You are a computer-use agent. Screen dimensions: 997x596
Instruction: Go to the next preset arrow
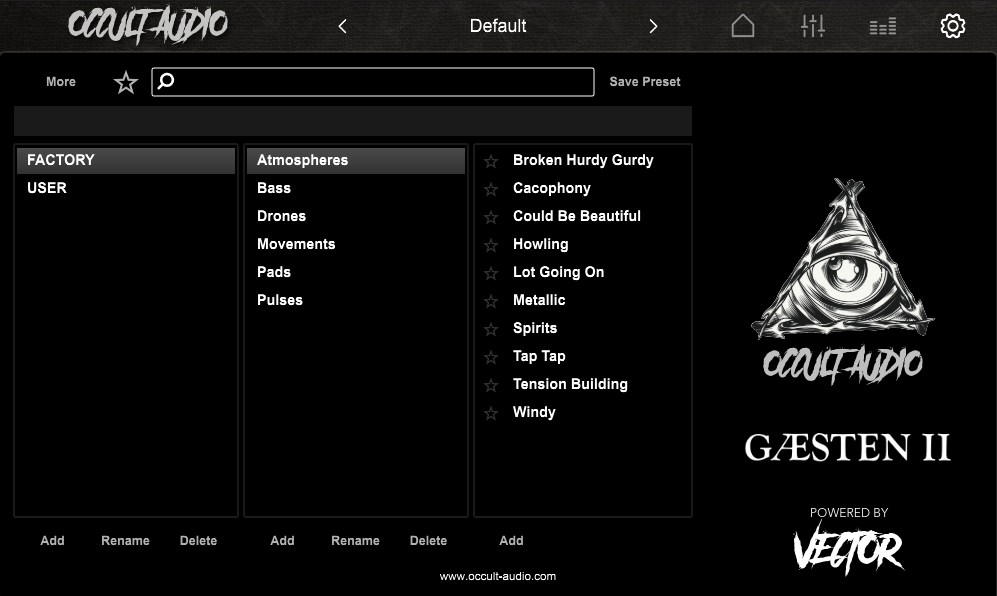point(653,26)
